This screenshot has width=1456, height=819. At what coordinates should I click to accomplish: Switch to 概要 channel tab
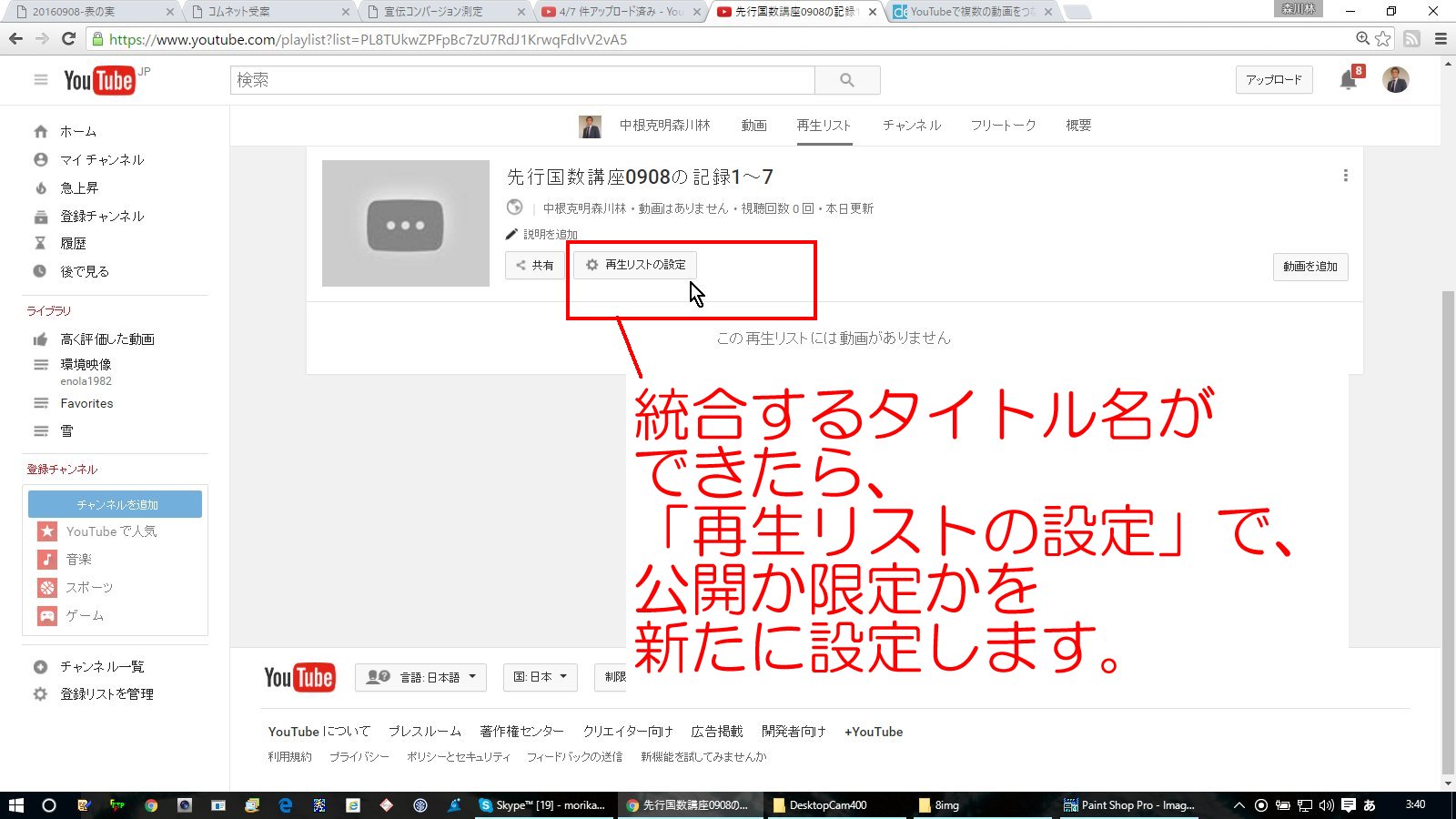1078,126
